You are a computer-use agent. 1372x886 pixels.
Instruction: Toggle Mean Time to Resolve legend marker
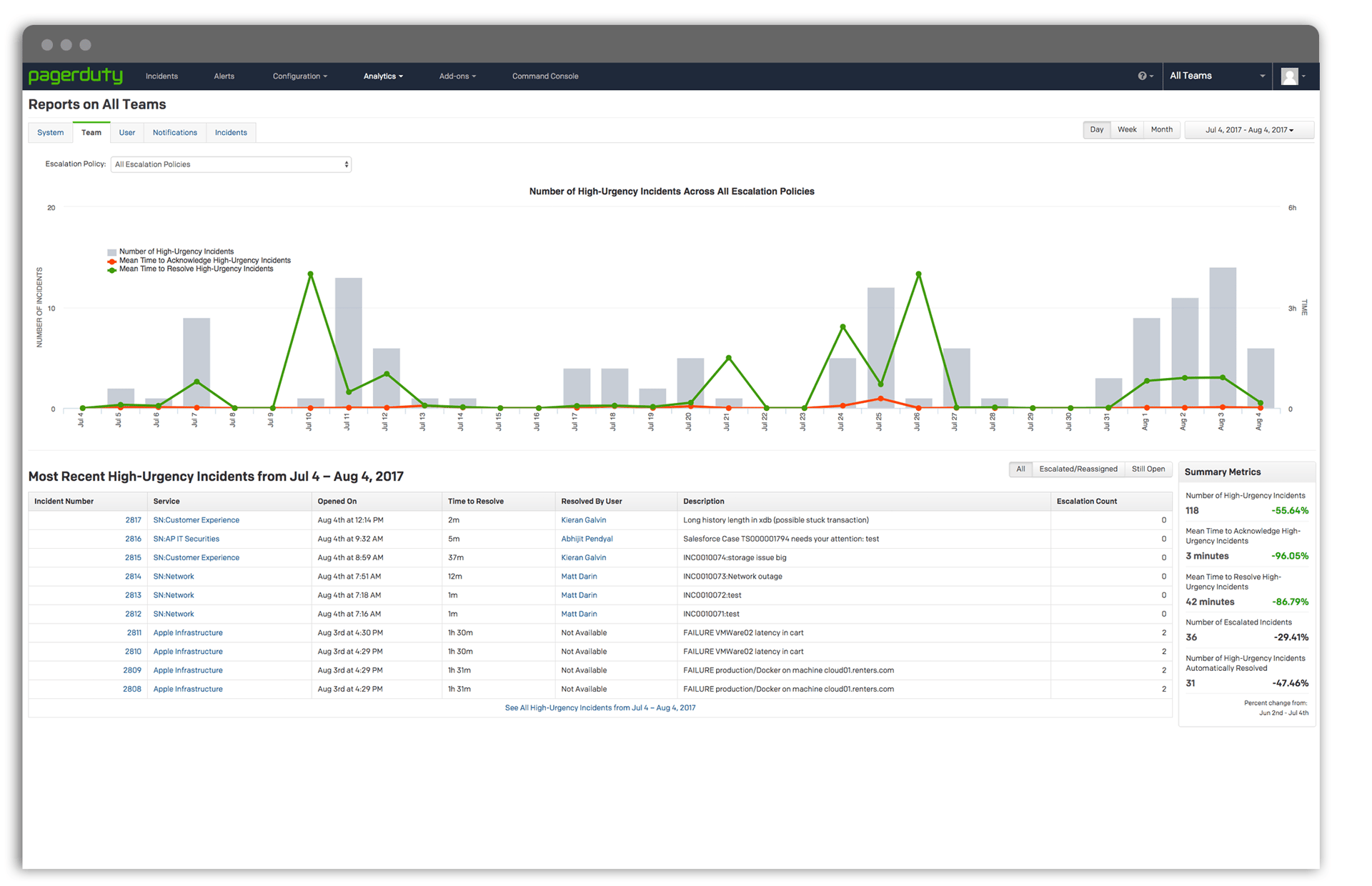click(111, 270)
